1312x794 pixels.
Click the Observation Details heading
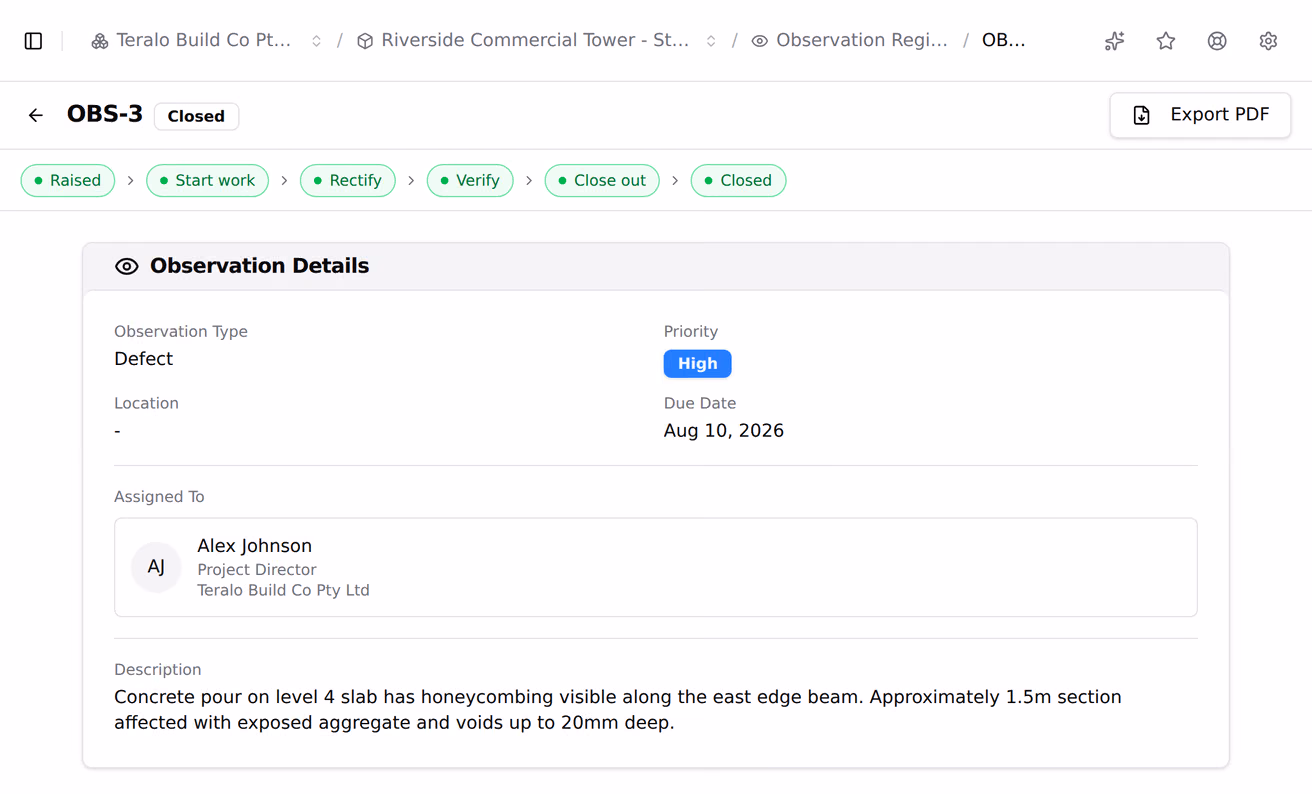pyautogui.click(x=260, y=266)
